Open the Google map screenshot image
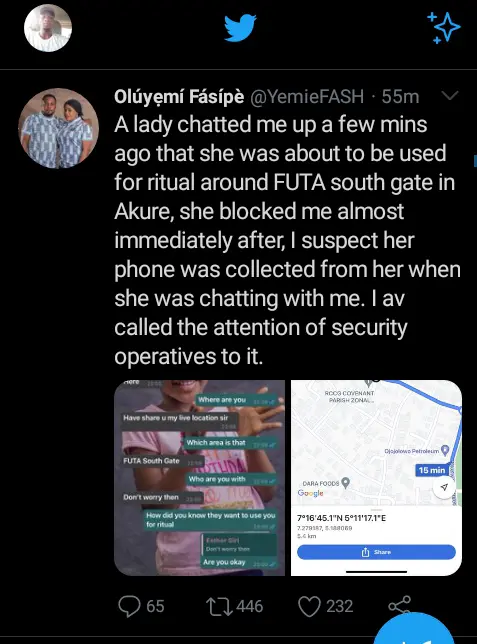Viewport: 477px width, 644px height. [376, 478]
